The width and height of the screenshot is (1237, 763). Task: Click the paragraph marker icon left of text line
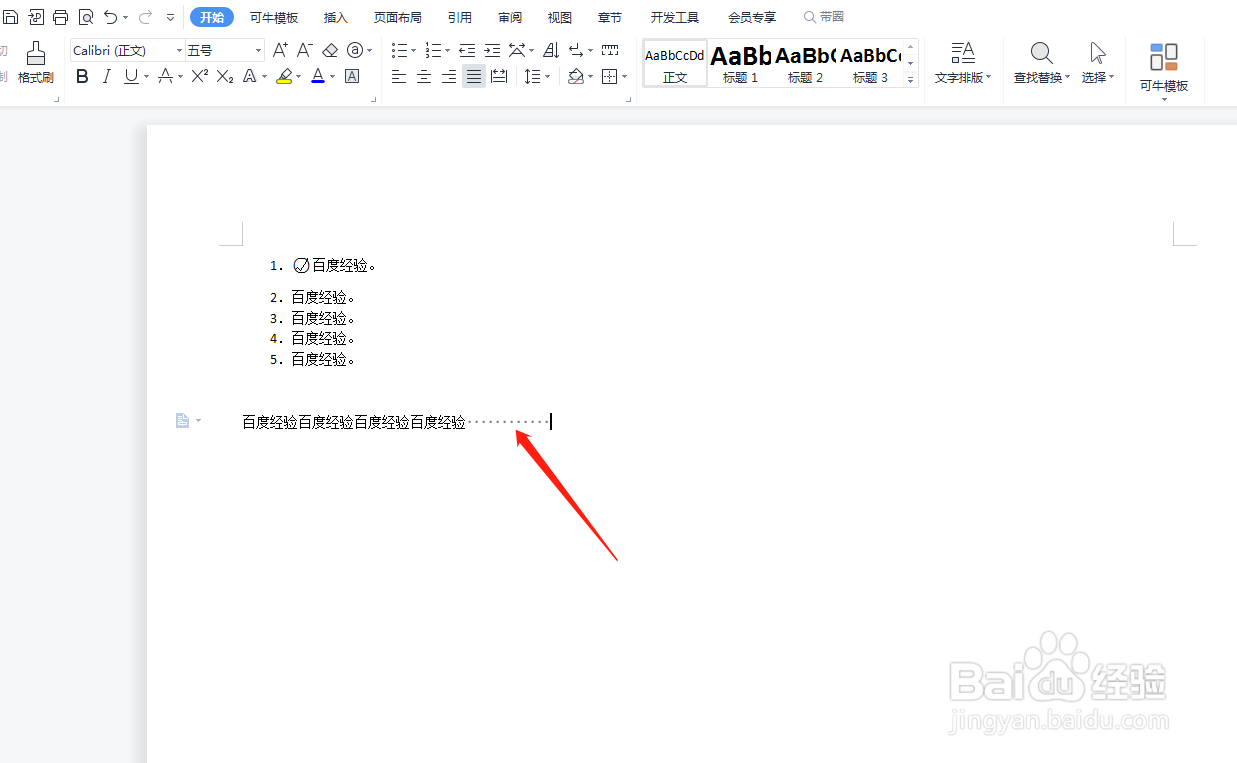[x=182, y=420]
